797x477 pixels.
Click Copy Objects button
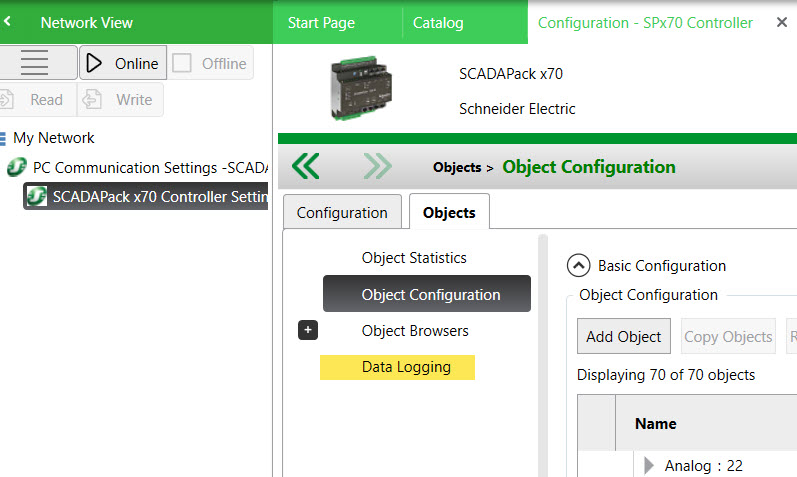pos(728,336)
